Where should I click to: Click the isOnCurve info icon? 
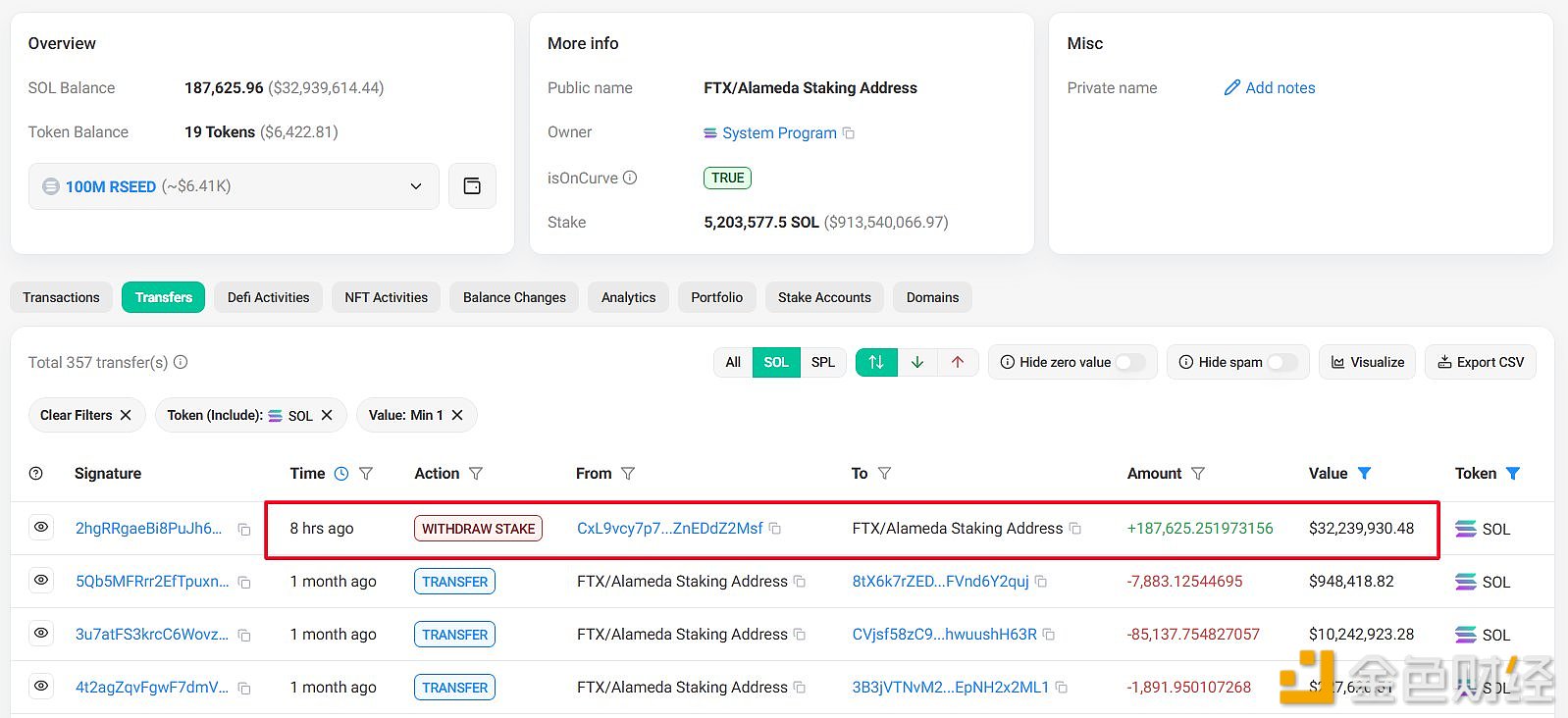pos(630,178)
